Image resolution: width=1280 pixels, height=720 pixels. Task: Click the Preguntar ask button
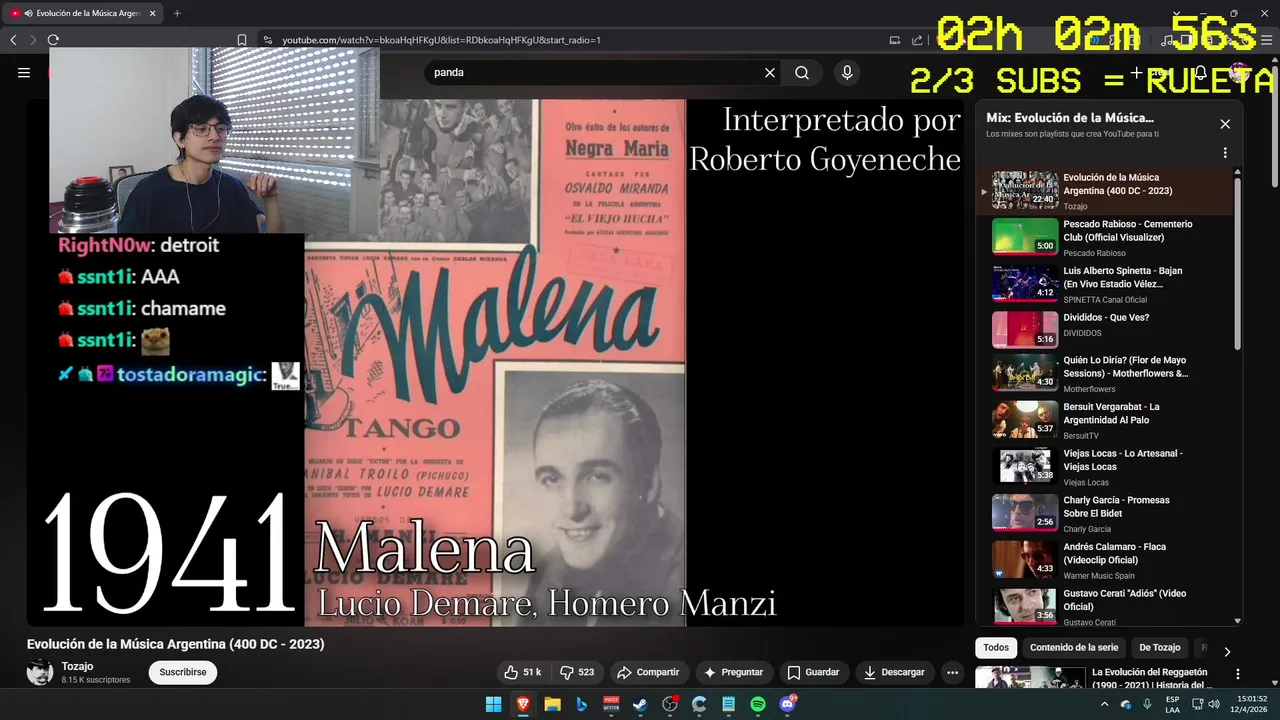pos(733,672)
